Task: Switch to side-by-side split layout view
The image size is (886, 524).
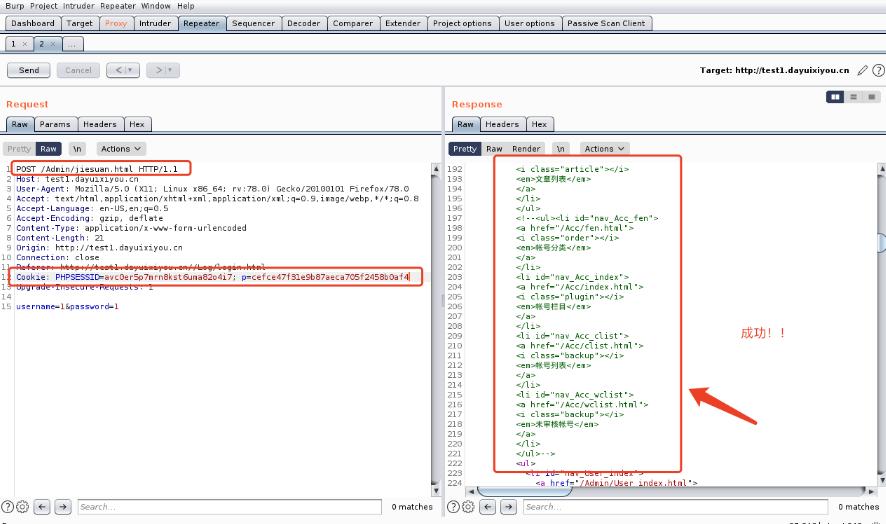Action: pyautogui.click(x=836, y=97)
